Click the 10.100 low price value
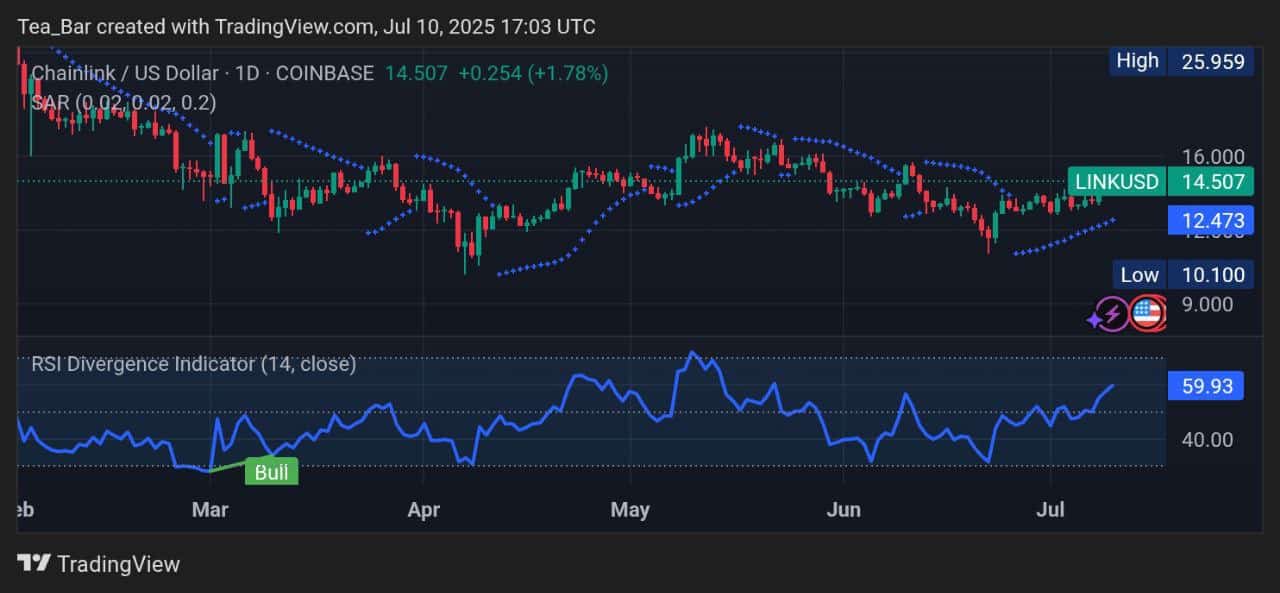 coord(1212,275)
